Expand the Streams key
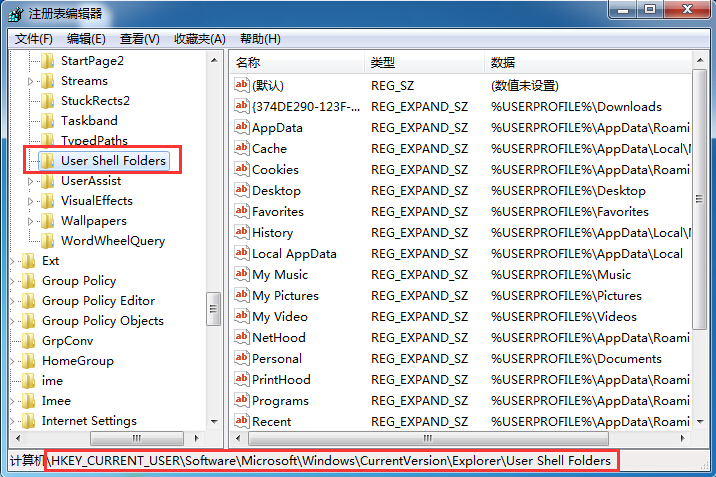 point(31,81)
